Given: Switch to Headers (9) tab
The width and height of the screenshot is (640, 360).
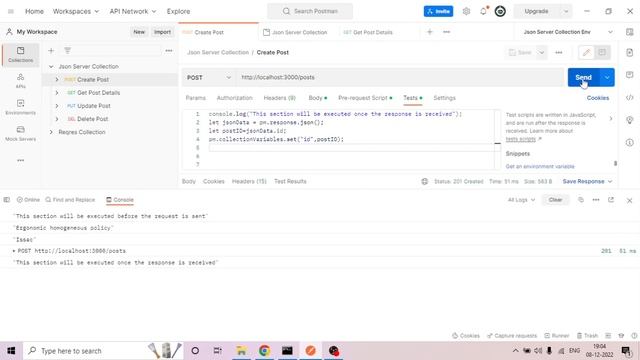Looking at the screenshot, I should click(x=280, y=98).
